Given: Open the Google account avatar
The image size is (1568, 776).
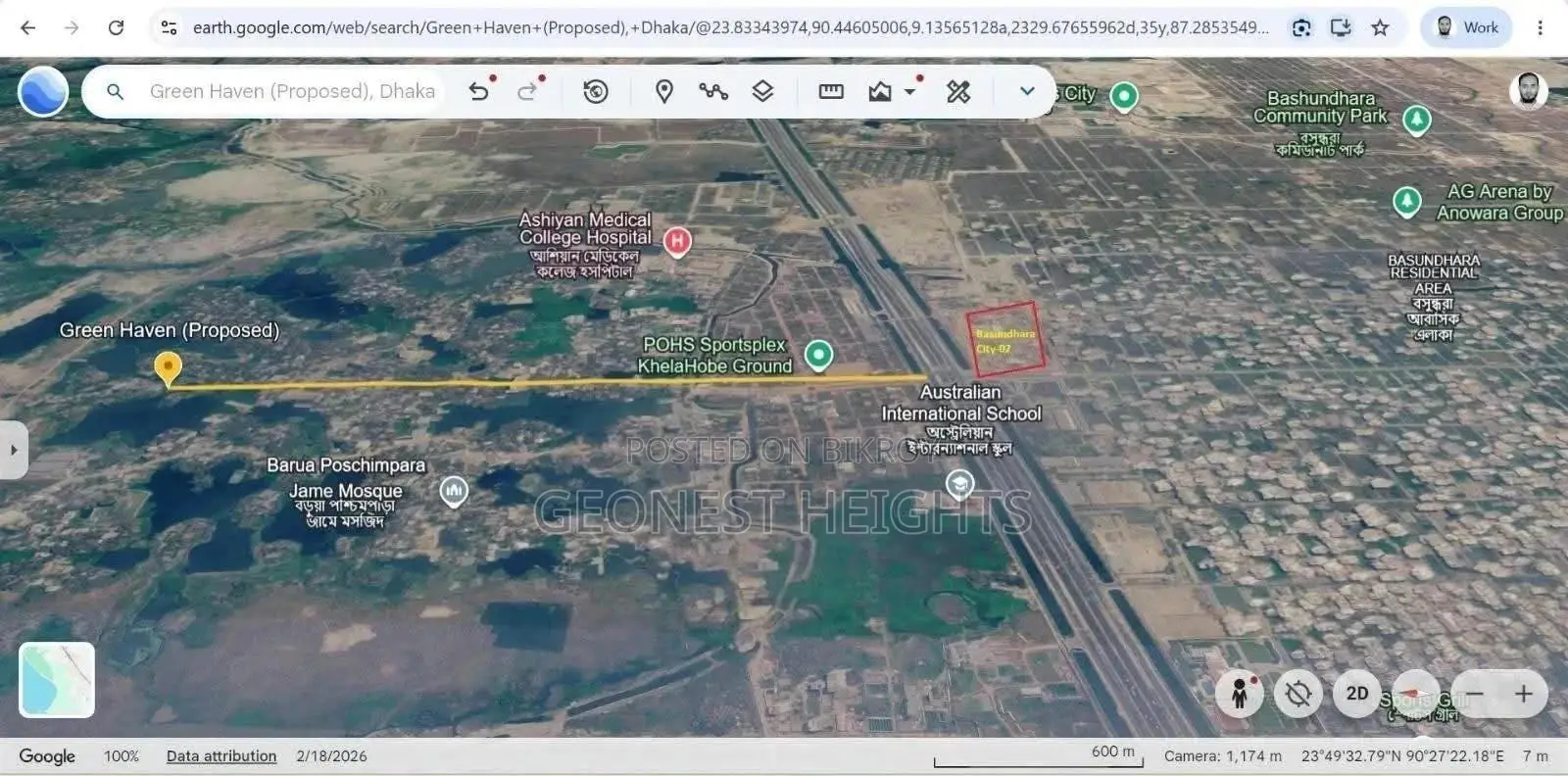Looking at the screenshot, I should point(1529,90).
